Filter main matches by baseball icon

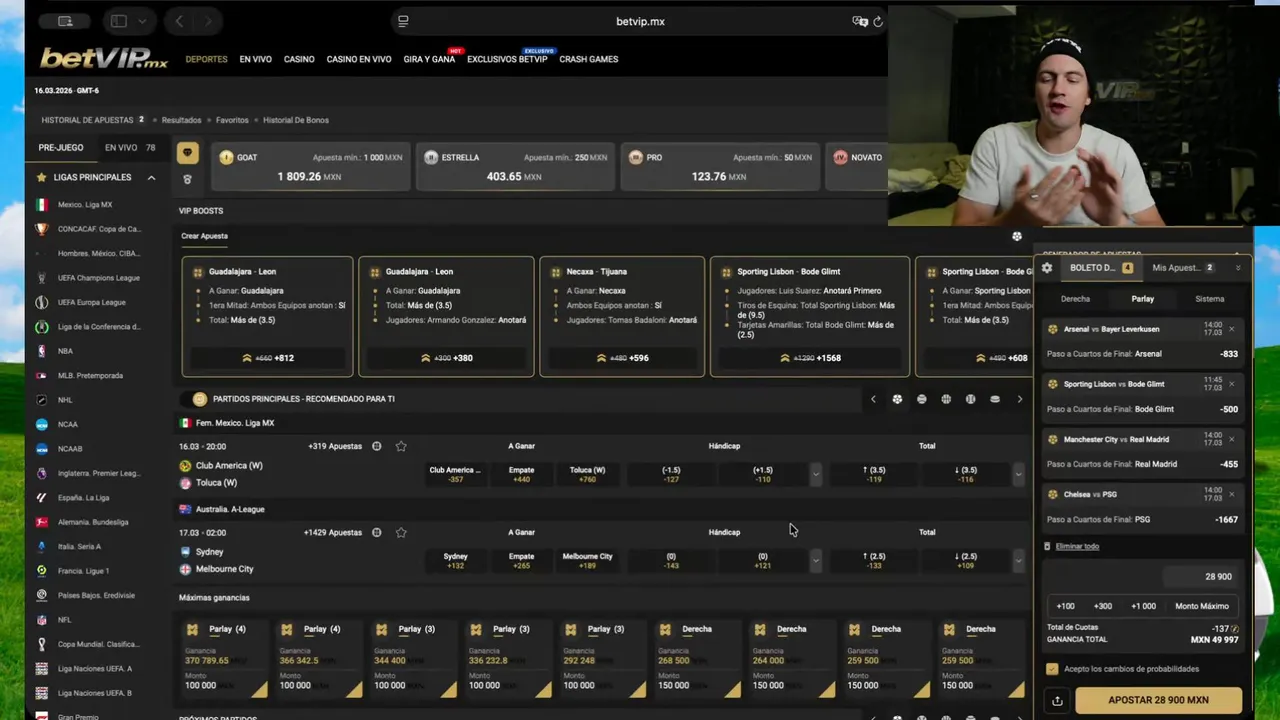pyautogui.click(x=970, y=399)
